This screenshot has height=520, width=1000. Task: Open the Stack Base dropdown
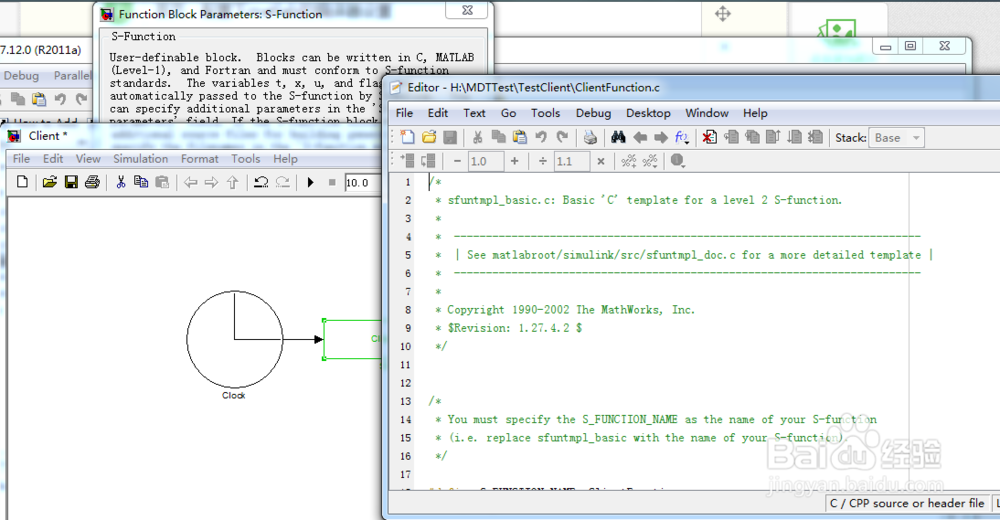[896, 138]
